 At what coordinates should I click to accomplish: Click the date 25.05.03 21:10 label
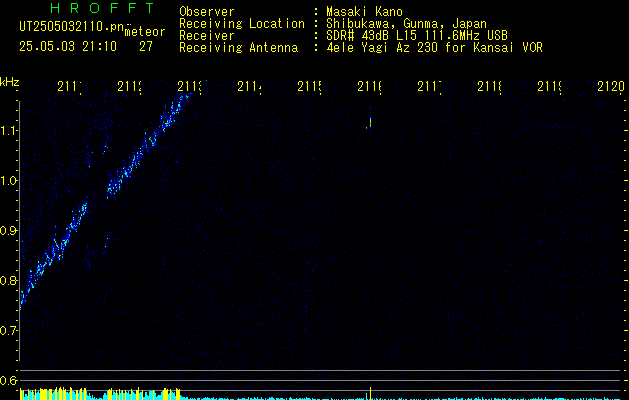68,47
